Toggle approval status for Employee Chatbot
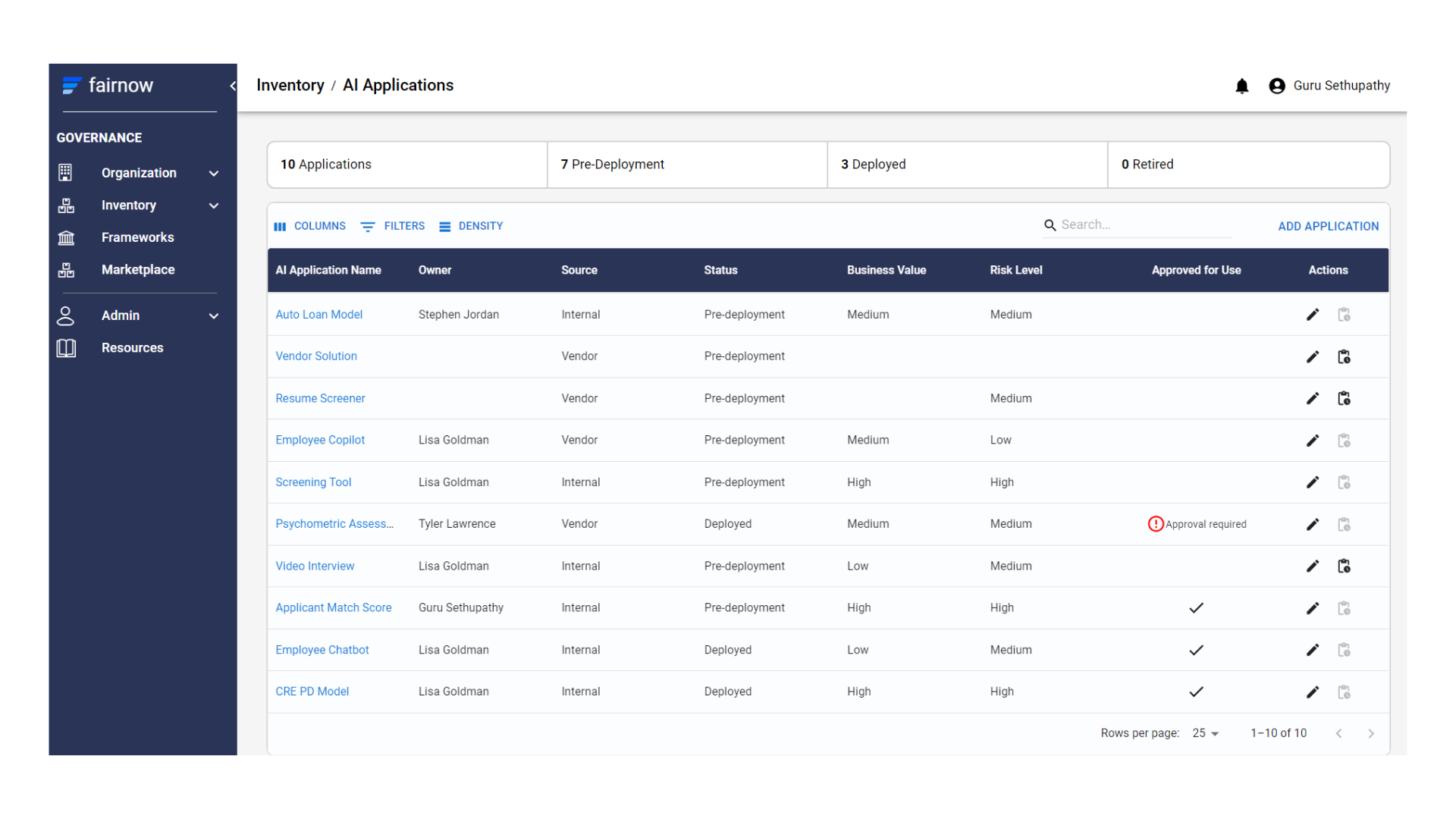 click(1196, 650)
